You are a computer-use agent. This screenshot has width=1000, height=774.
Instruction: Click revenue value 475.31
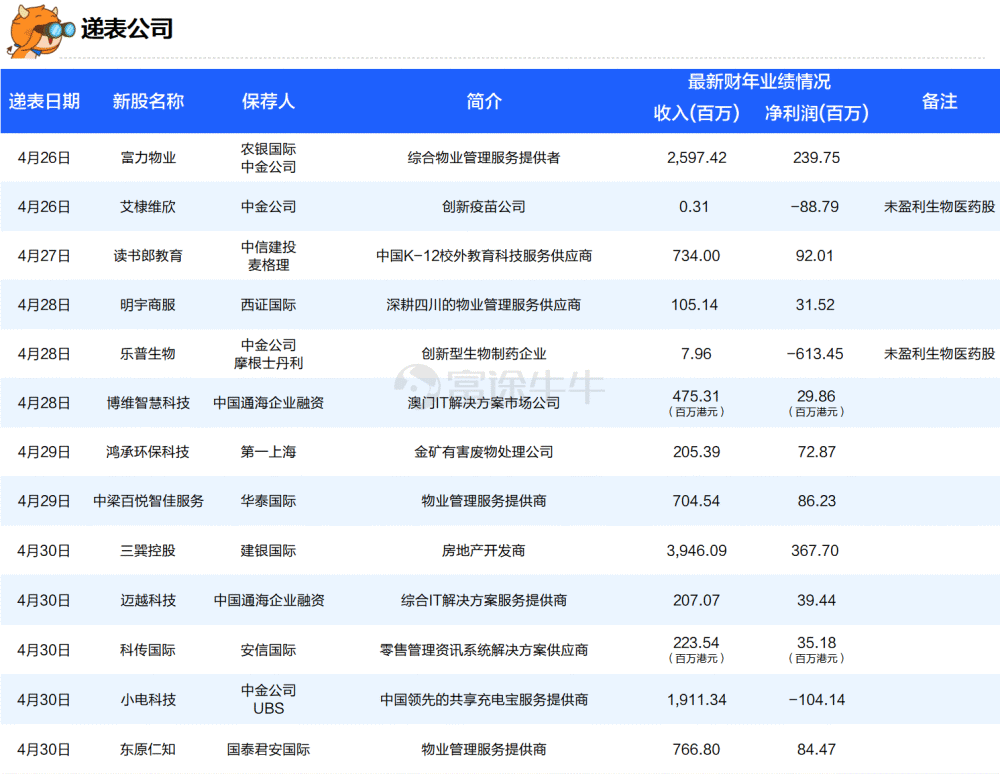coord(696,396)
